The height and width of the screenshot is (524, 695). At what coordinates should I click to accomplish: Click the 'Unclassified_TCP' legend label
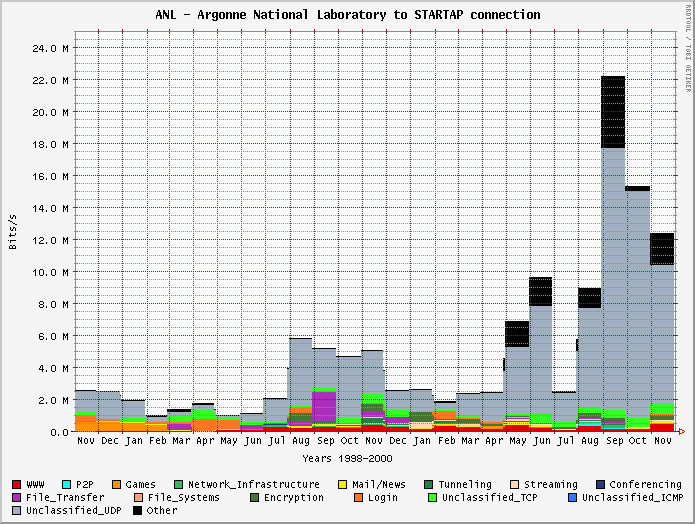(490, 498)
